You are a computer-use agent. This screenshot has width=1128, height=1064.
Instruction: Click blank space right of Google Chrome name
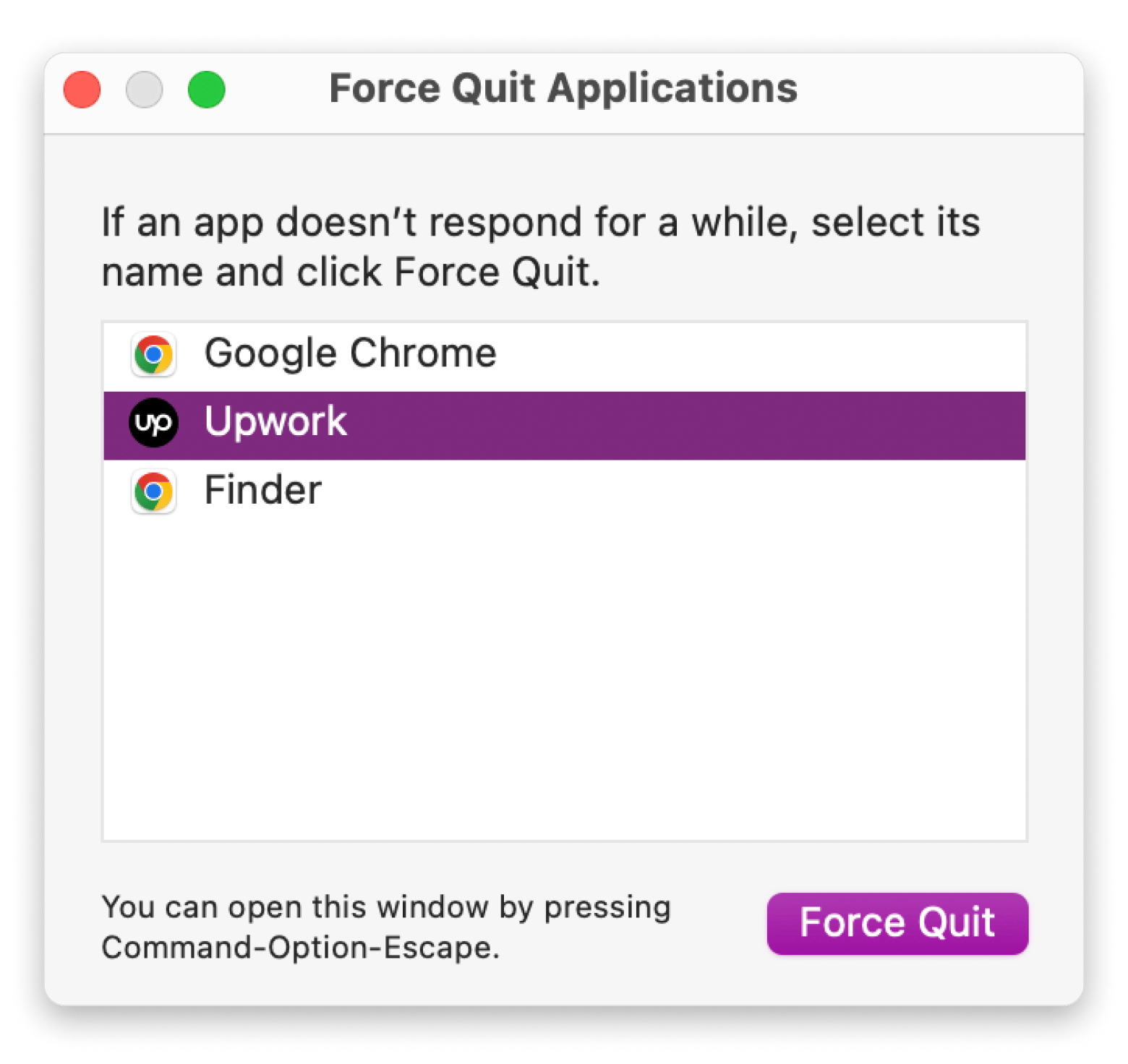point(759,356)
